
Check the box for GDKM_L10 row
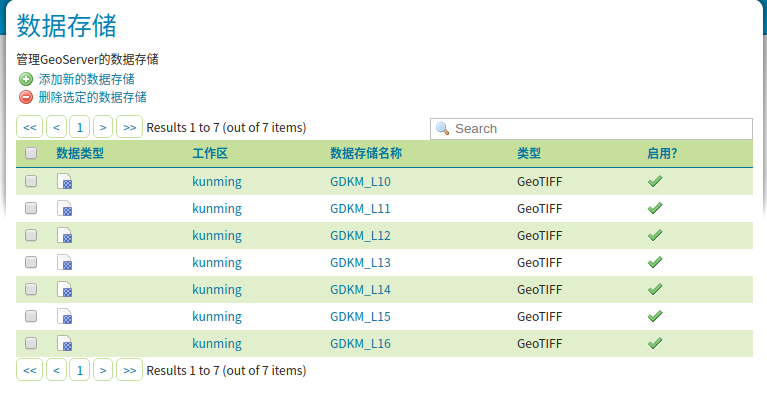[x=31, y=181]
